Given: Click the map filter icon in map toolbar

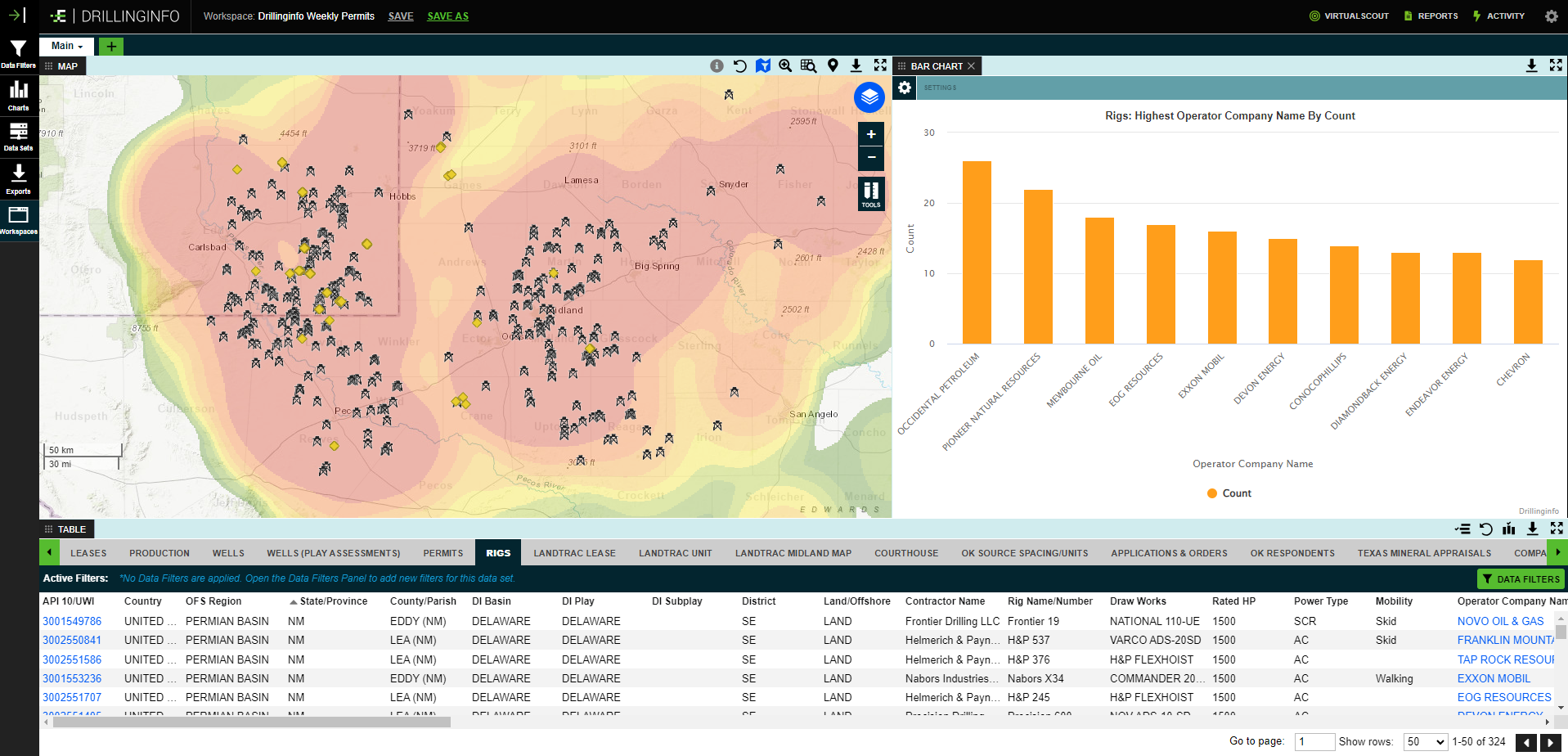Looking at the screenshot, I should (x=762, y=66).
